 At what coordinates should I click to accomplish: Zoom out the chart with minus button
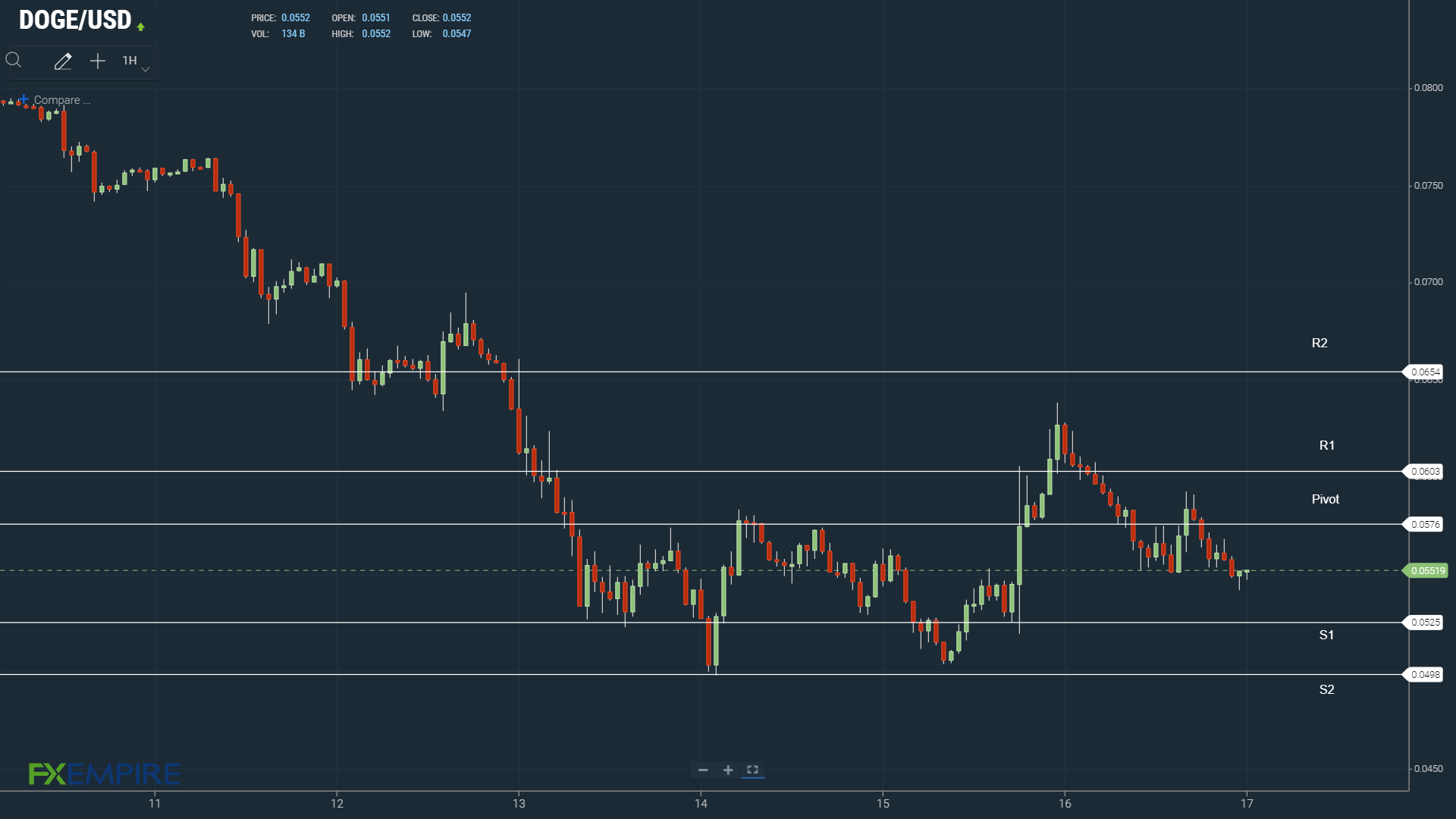point(703,770)
